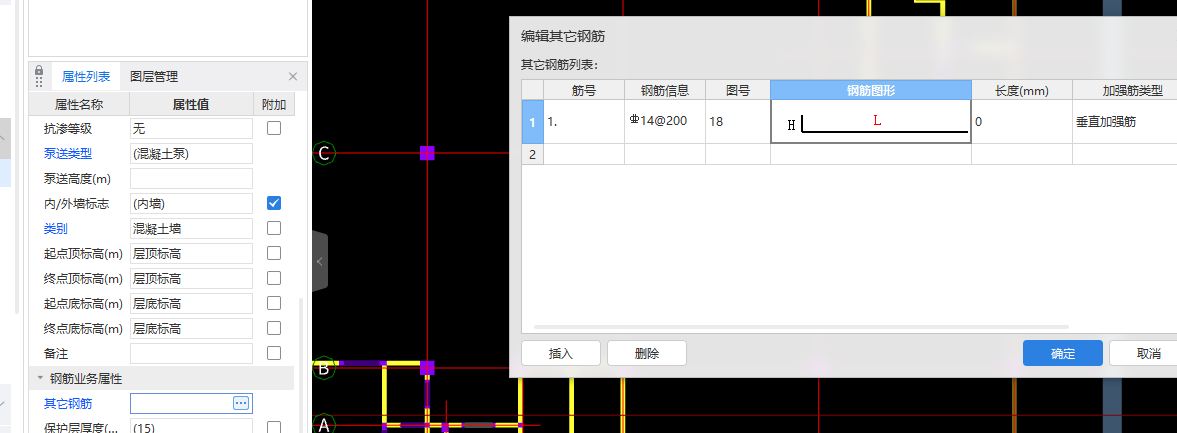Toggle 附加 checkbox for 类别
The width and height of the screenshot is (1177, 433).
[274, 227]
